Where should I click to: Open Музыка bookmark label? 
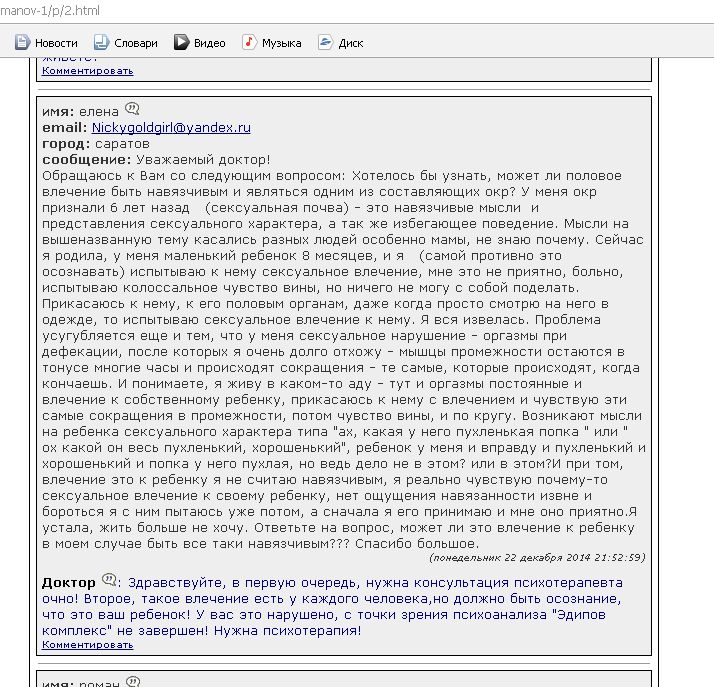[281, 43]
